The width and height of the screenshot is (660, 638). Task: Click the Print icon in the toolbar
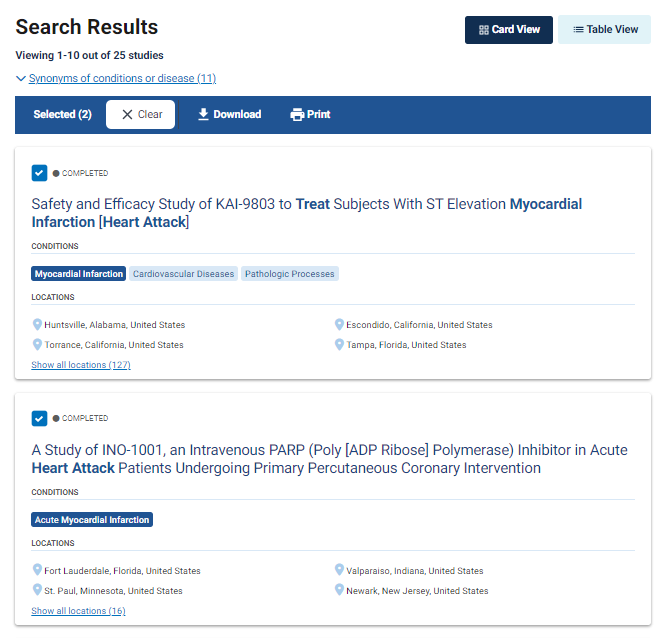(297, 115)
